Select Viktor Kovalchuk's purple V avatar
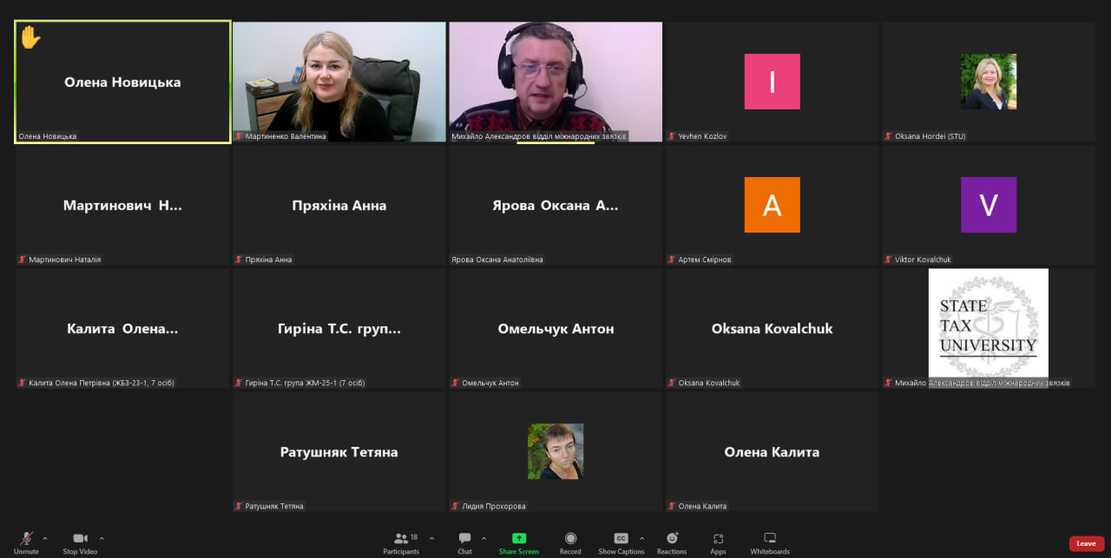 (988, 205)
